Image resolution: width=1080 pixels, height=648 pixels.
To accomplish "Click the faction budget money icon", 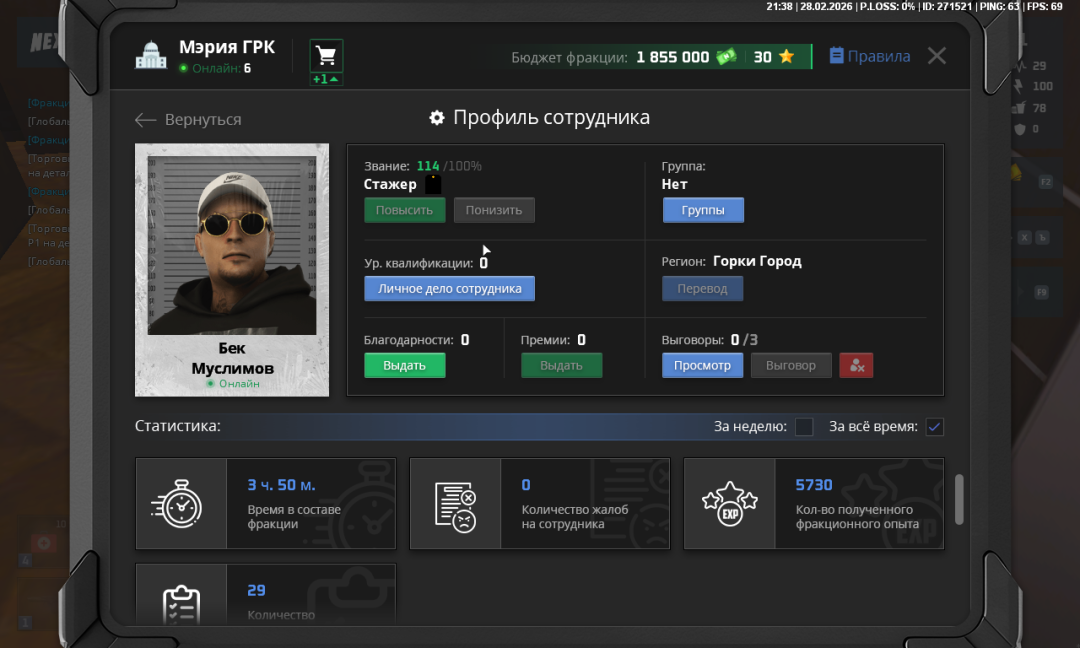I will point(726,57).
